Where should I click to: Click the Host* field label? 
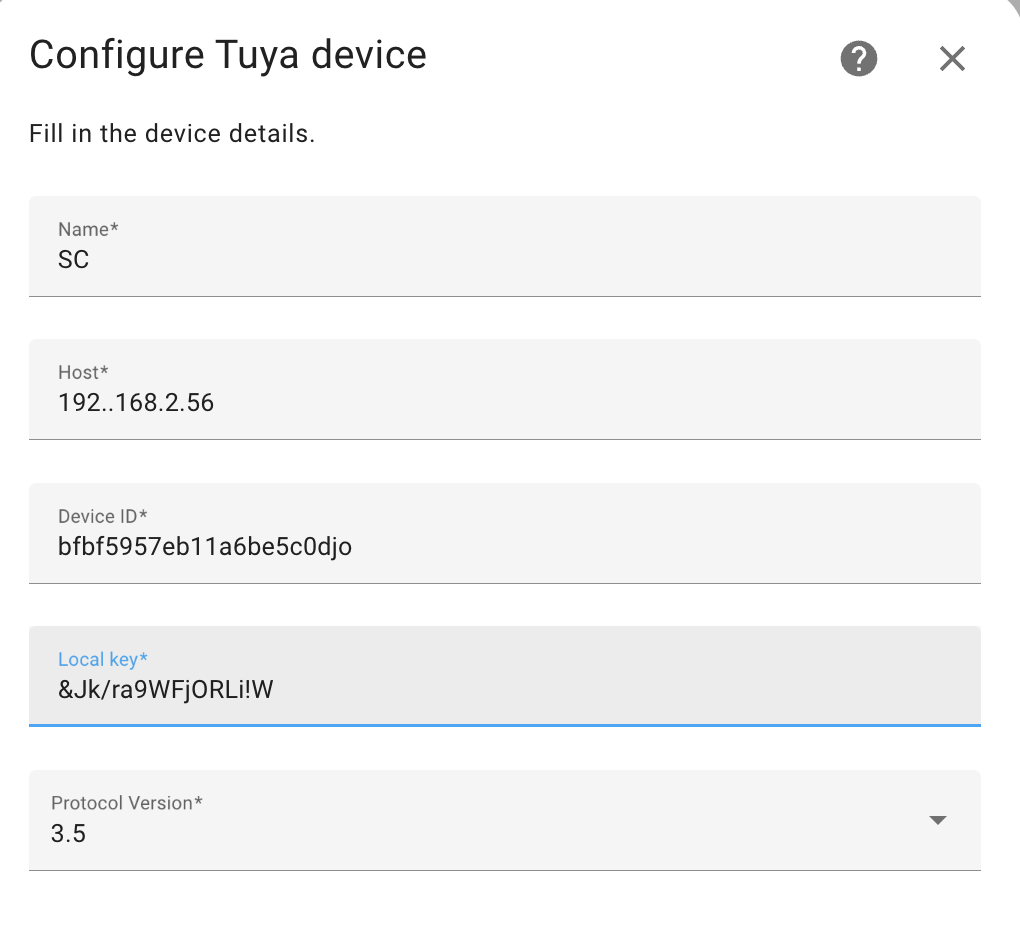coord(82,372)
